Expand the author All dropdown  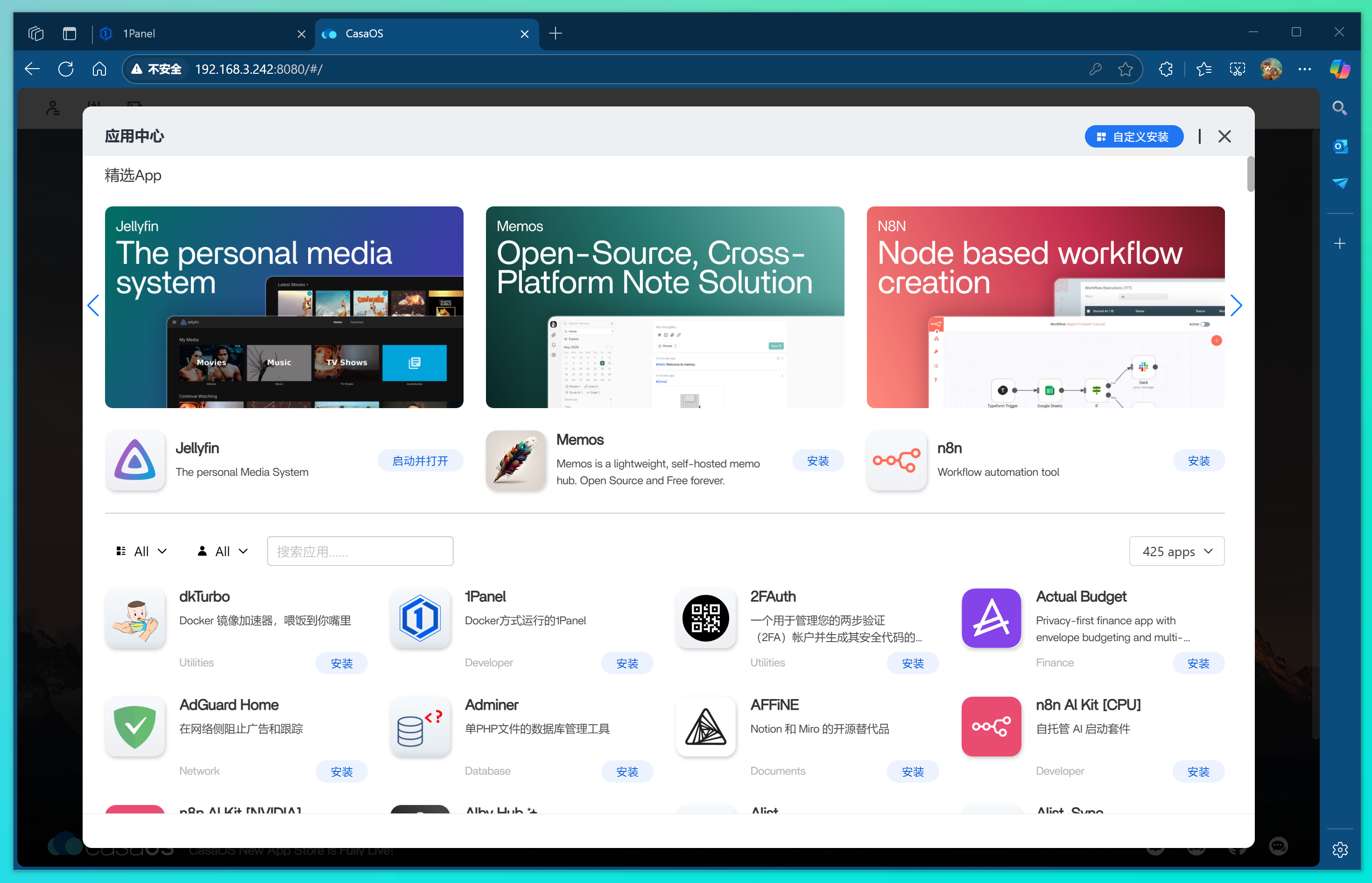point(223,551)
